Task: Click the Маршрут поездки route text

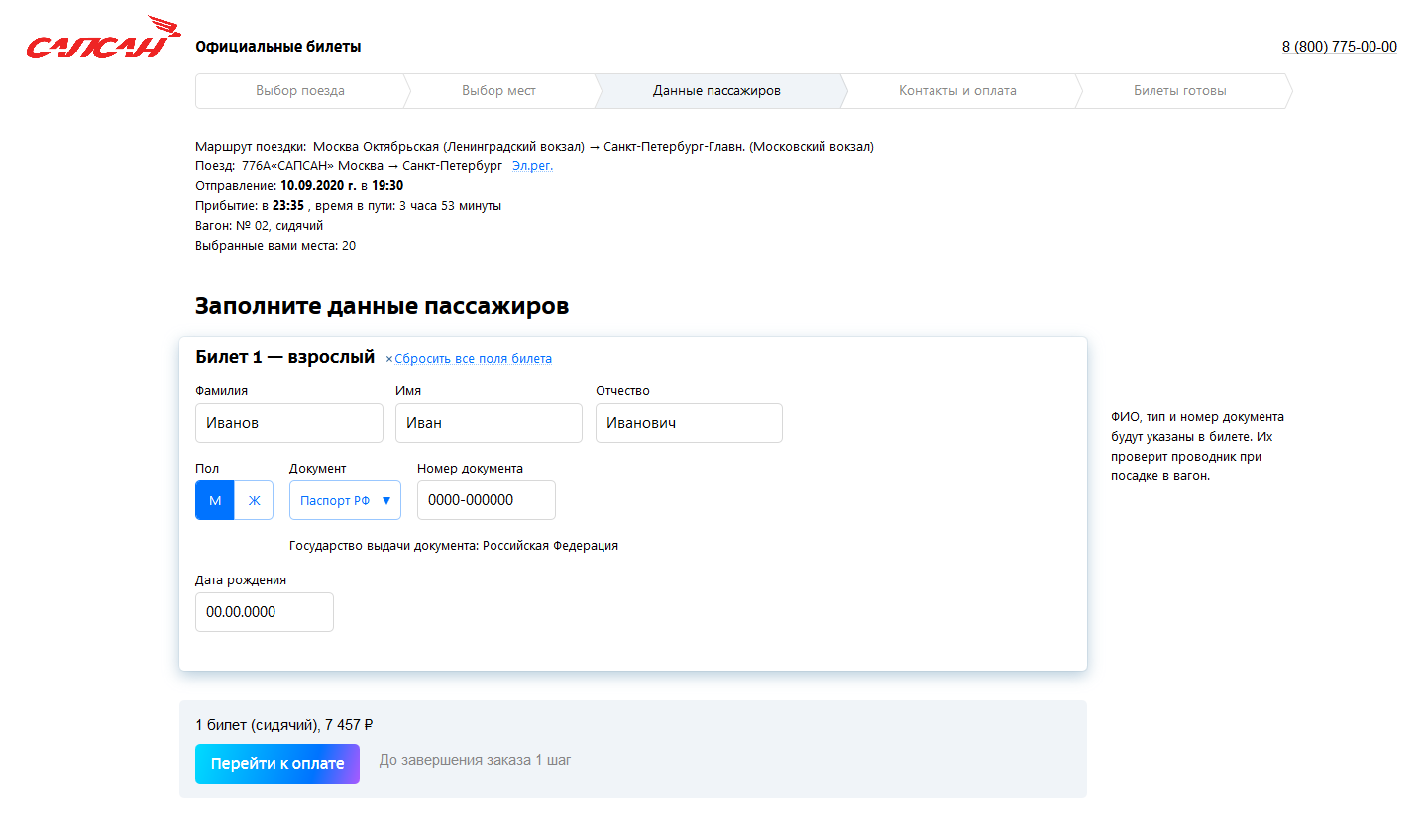Action: pyautogui.click(x=534, y=147)
